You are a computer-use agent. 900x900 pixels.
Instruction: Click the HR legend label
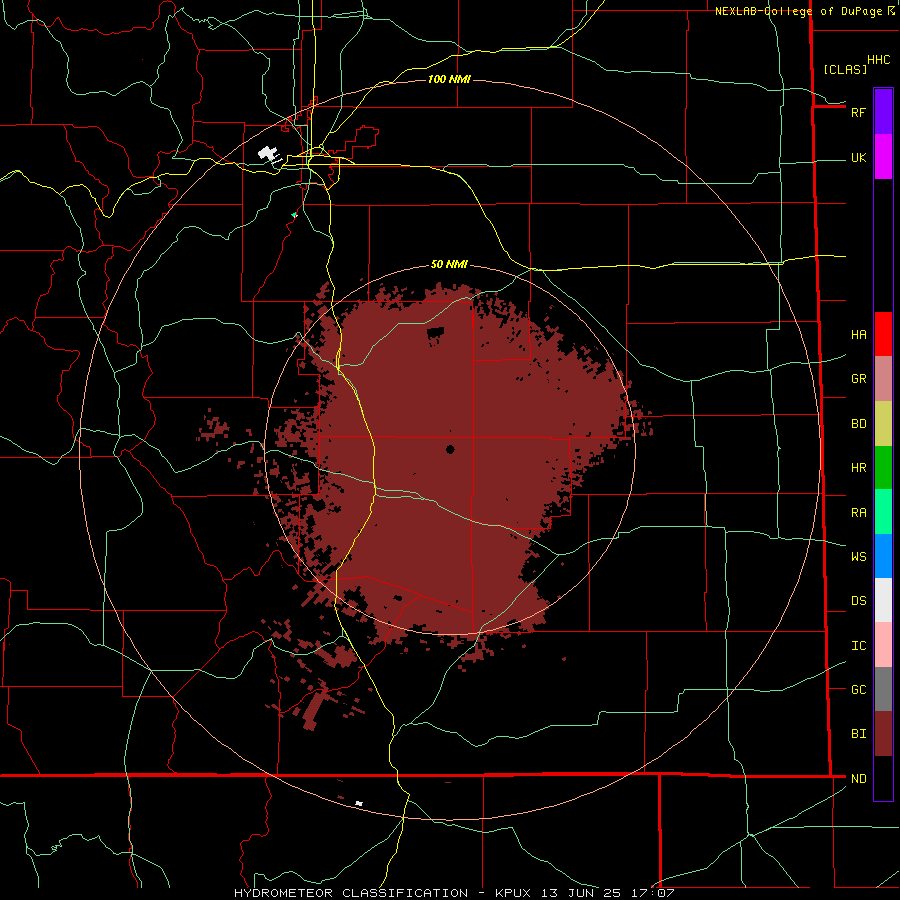[x=858, y=468]
